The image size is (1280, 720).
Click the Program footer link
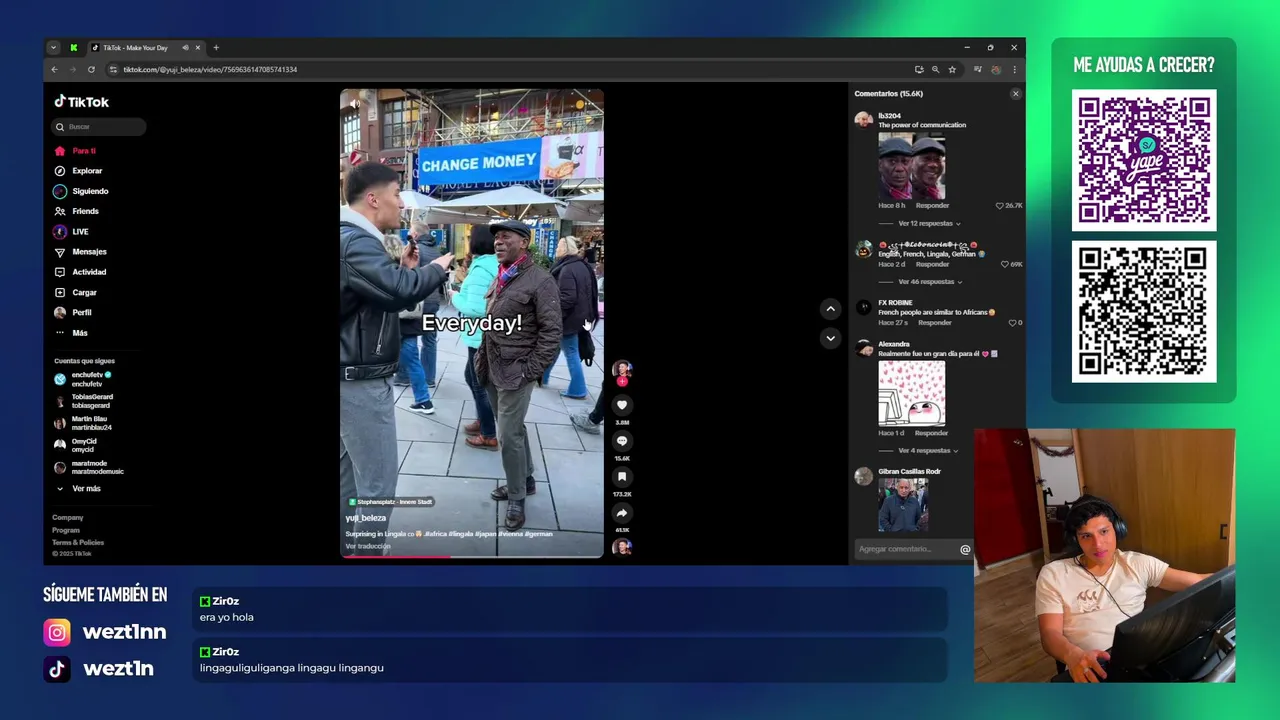pyautogui.click(x=66, y=530)
